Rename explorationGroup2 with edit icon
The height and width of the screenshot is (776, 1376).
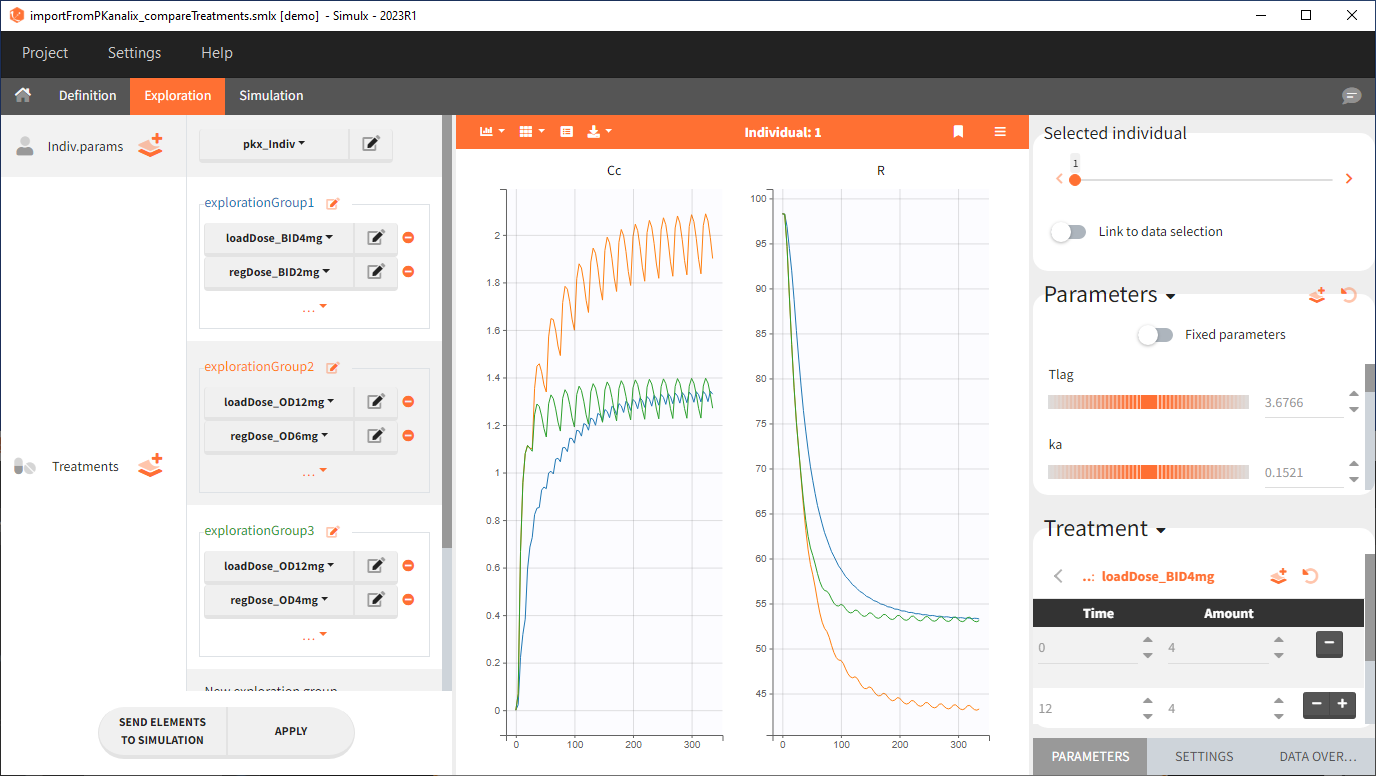pos(333,367)
